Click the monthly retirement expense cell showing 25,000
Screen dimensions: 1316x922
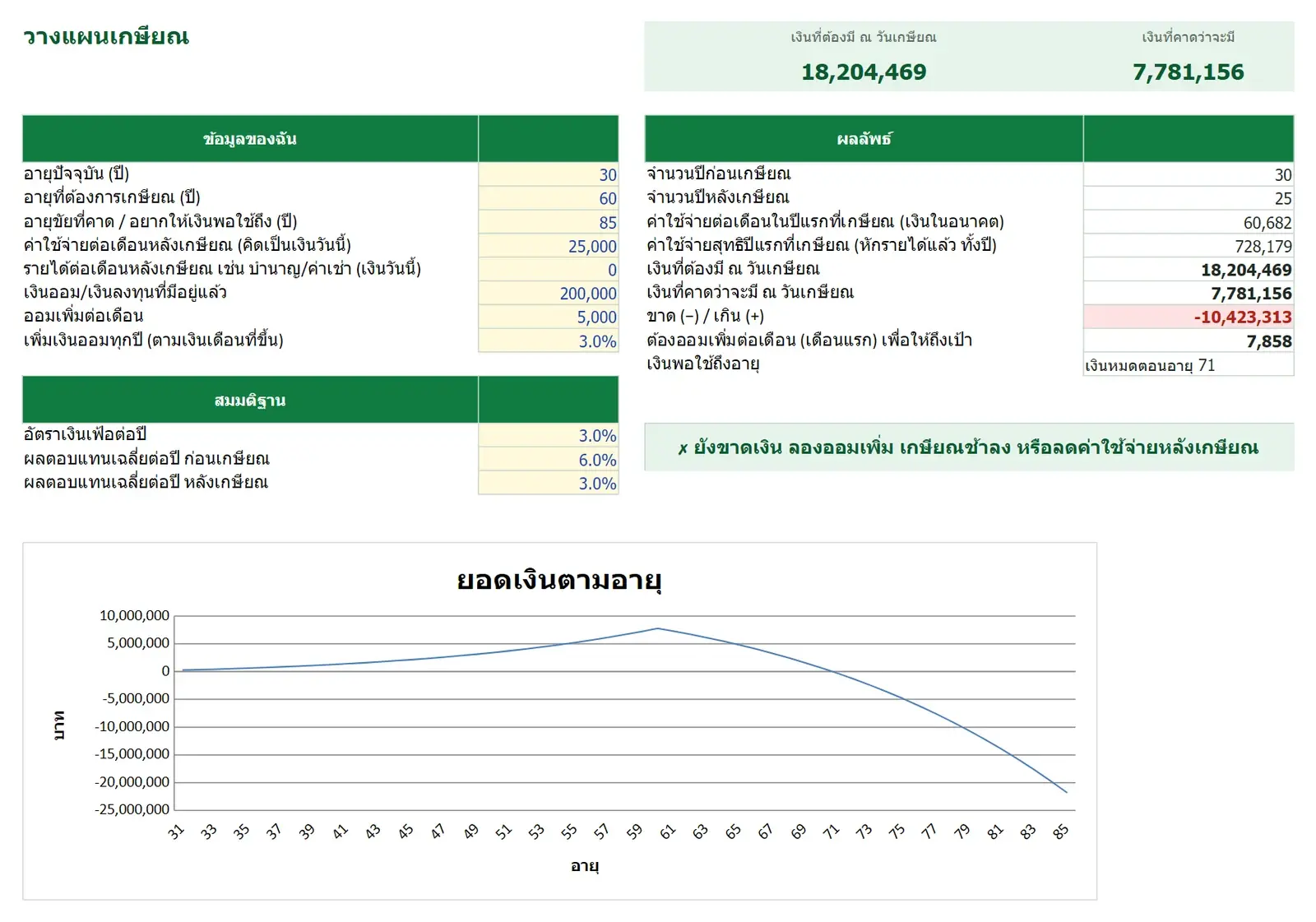[548, 246]
